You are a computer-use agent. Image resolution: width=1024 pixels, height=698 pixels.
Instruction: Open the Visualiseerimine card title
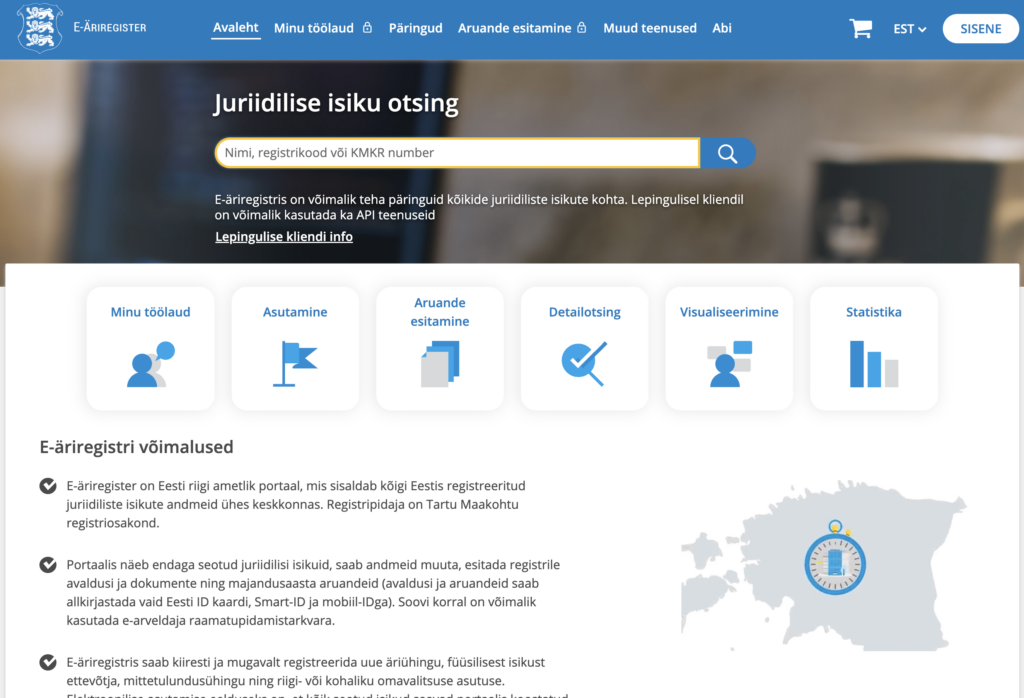729,312
